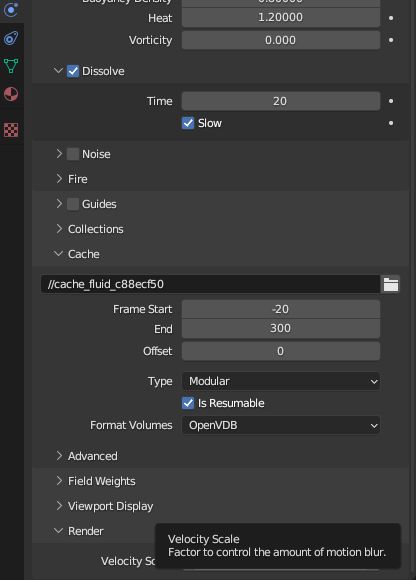Animate the Heat property dot
The height and width of the screenshot is (580, 416).
(391, 18)
